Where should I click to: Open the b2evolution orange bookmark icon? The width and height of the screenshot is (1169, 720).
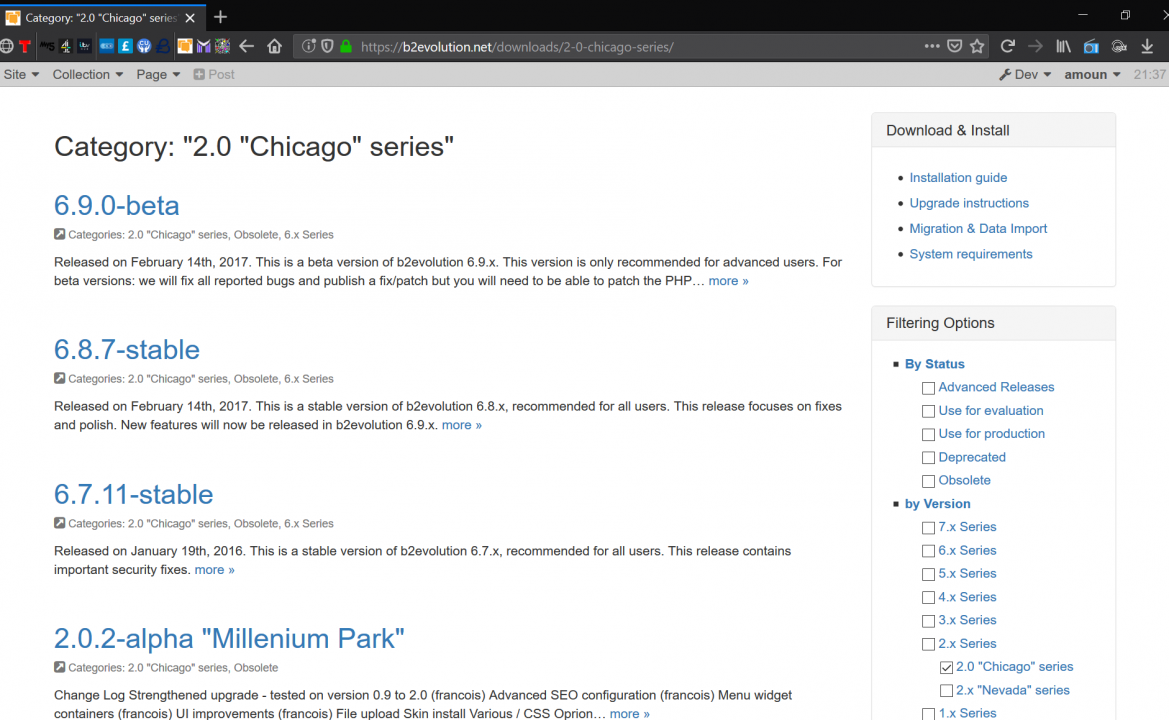[x=185, y=46]
